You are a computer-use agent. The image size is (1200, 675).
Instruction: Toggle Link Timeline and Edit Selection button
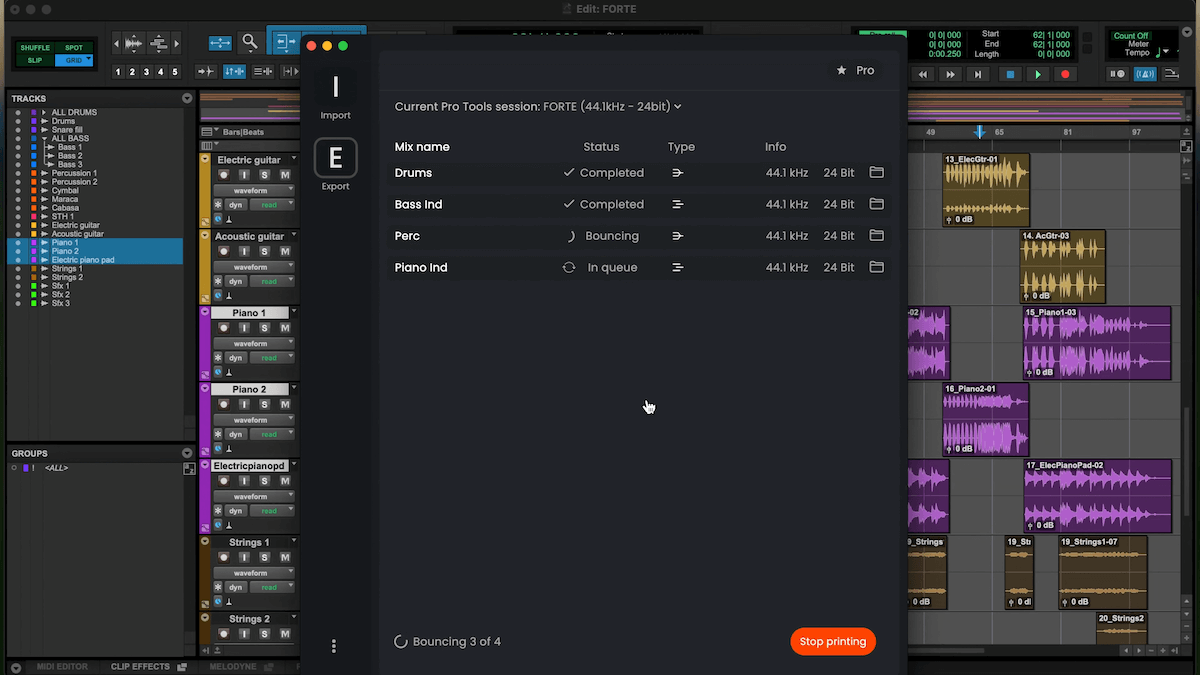(x=235, y=72)
